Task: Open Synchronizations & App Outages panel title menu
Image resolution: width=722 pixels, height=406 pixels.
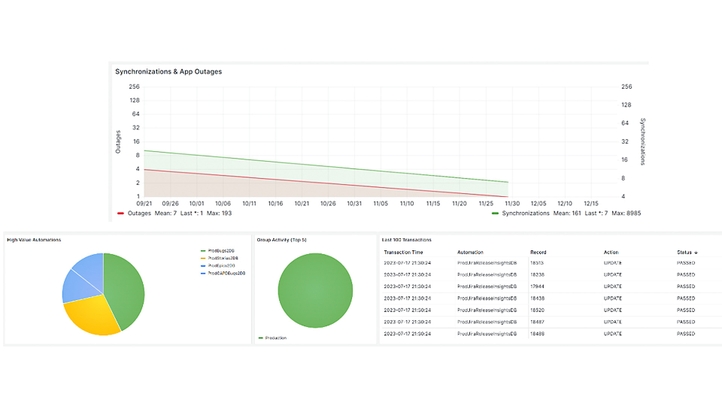Action: coord(168,72)
